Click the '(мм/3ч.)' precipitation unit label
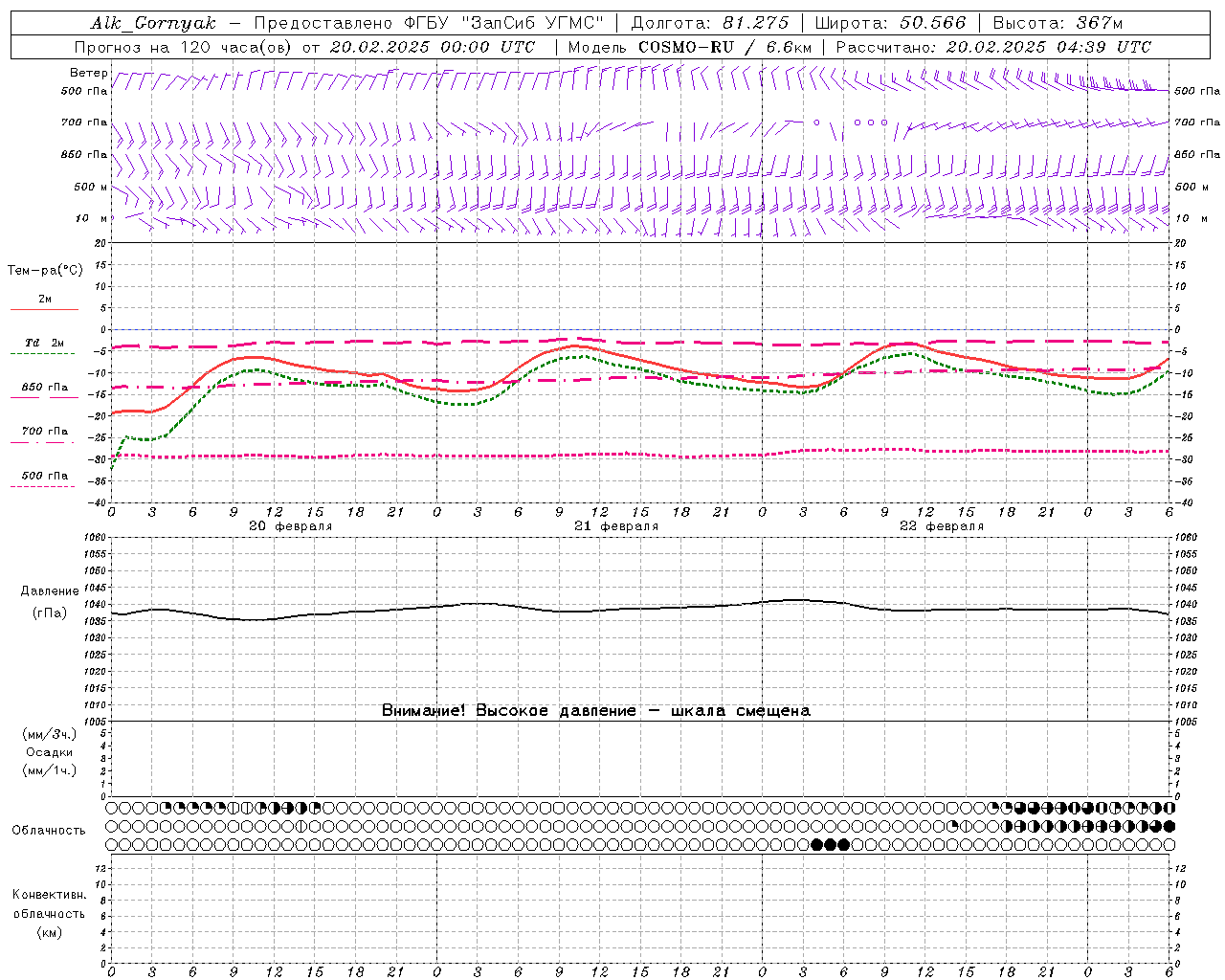The height and width of the screenshot is (980, 1225). pos(50,735)
